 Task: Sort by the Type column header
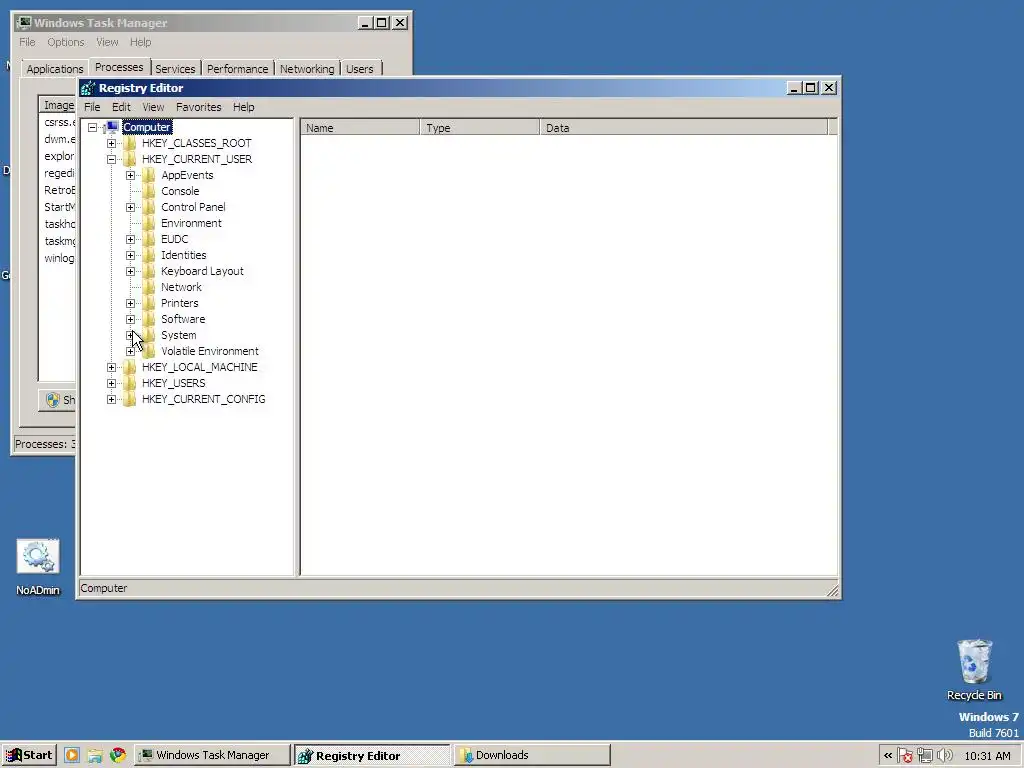click(480, 128)
